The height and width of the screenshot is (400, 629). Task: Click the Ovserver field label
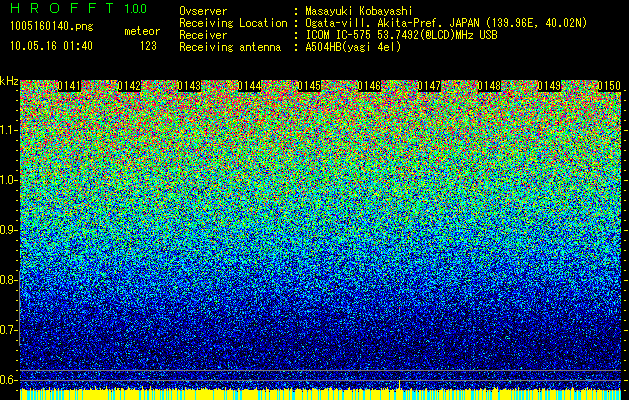coord(203,11)
